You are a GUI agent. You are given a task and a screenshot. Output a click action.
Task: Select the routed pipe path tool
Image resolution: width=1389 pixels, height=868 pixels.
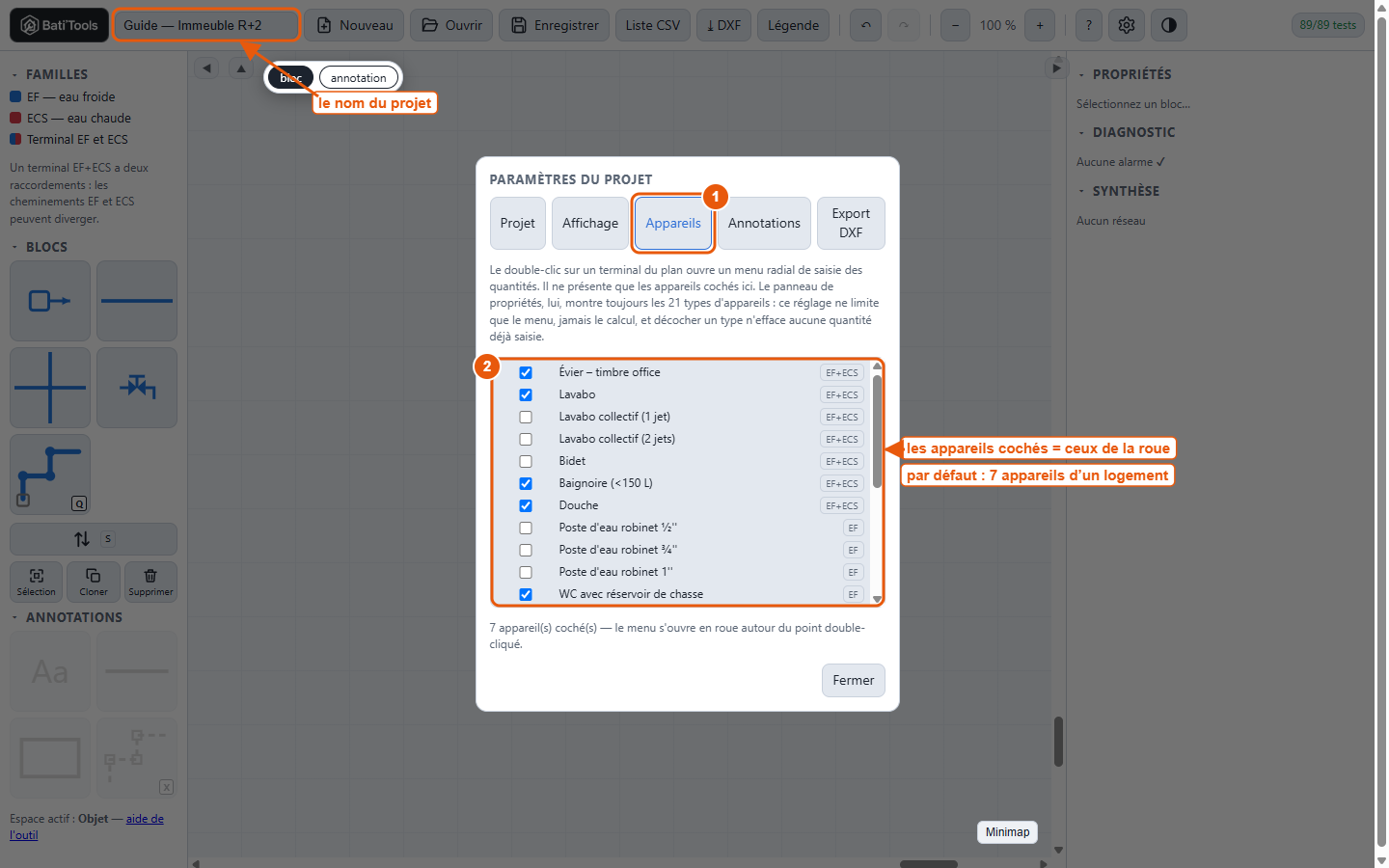50,475
